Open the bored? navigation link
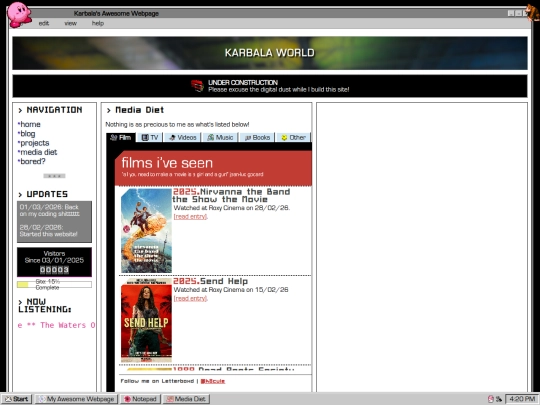540x405 pixels. (33, 162)
